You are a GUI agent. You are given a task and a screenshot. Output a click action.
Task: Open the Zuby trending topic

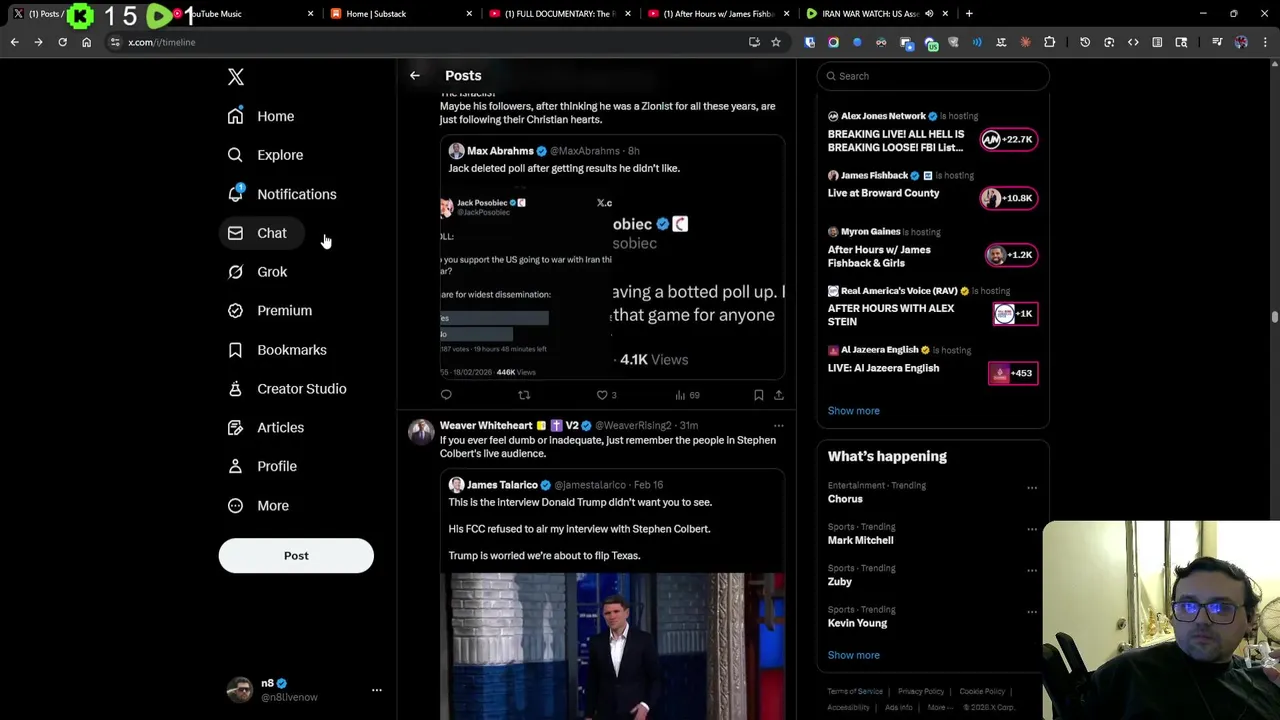[839, 582]
